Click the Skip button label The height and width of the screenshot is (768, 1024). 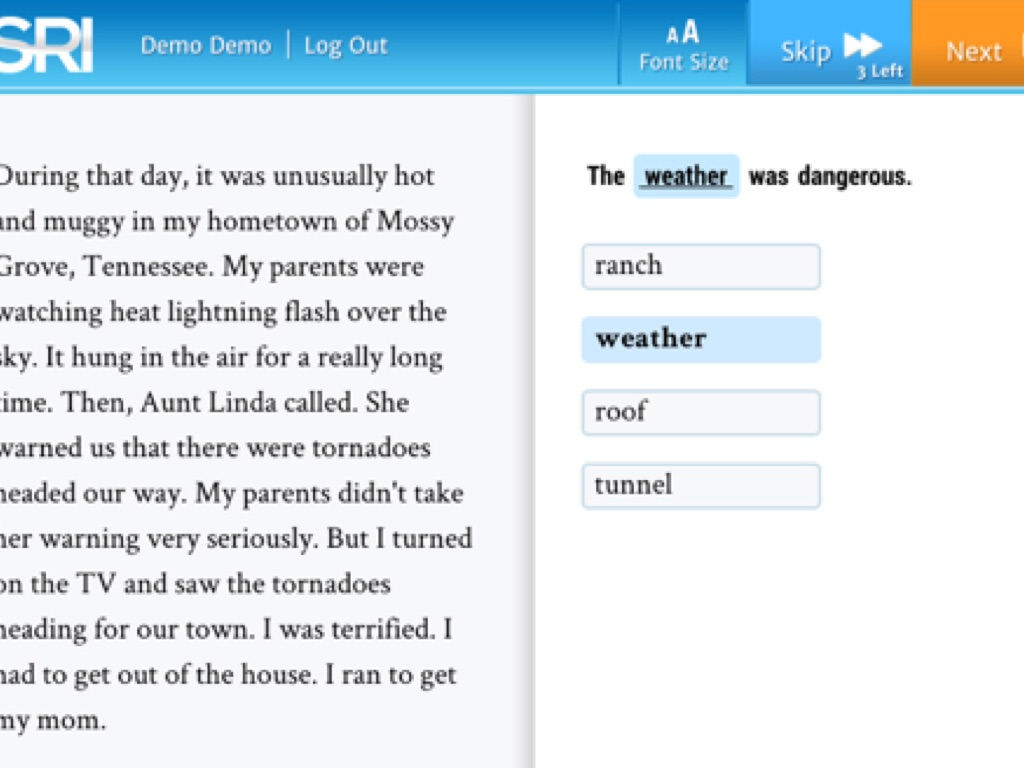[806, 51]
